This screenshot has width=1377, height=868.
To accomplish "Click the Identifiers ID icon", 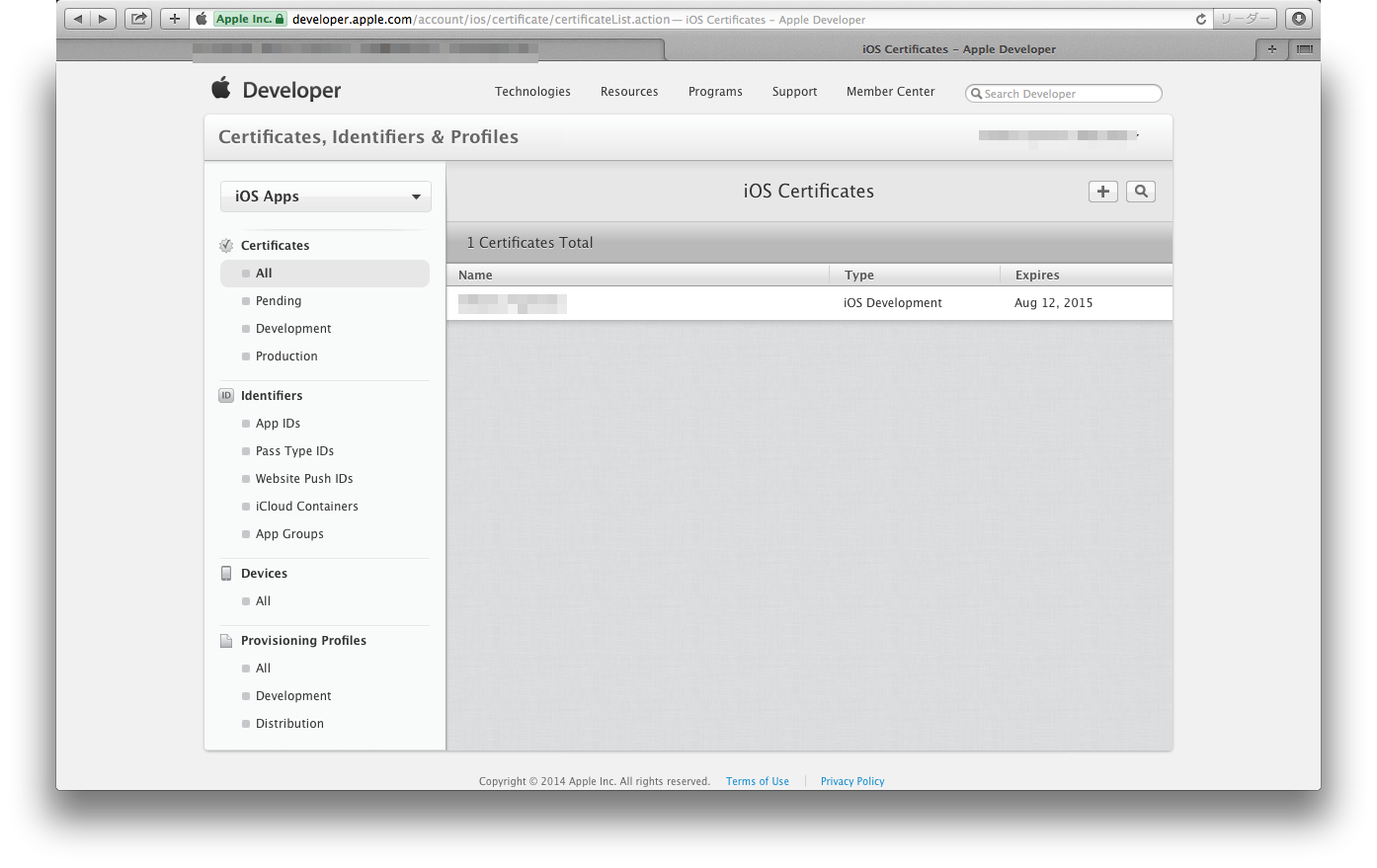I will point(226,396).
